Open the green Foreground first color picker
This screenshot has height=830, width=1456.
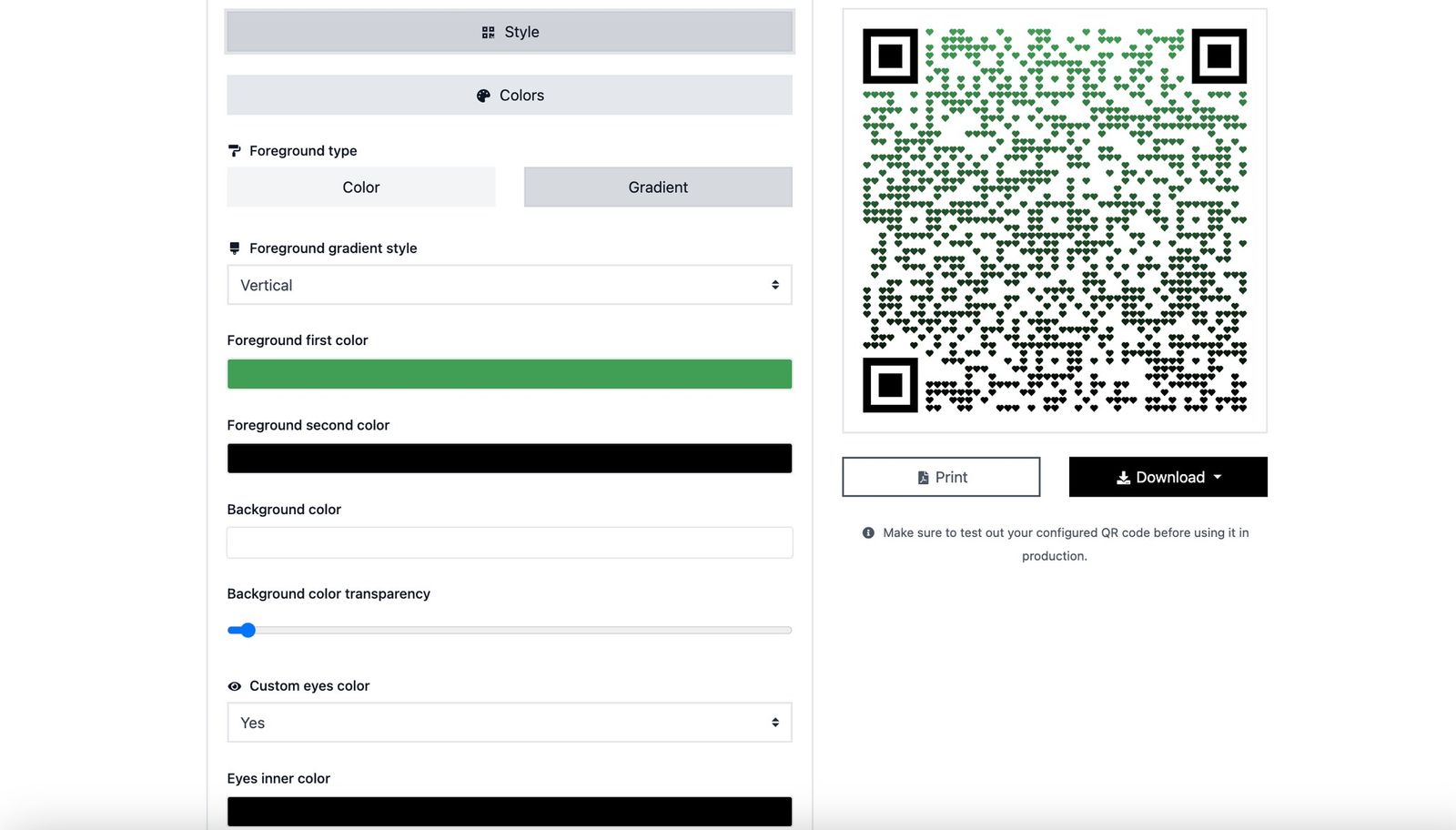click(510, 373)
